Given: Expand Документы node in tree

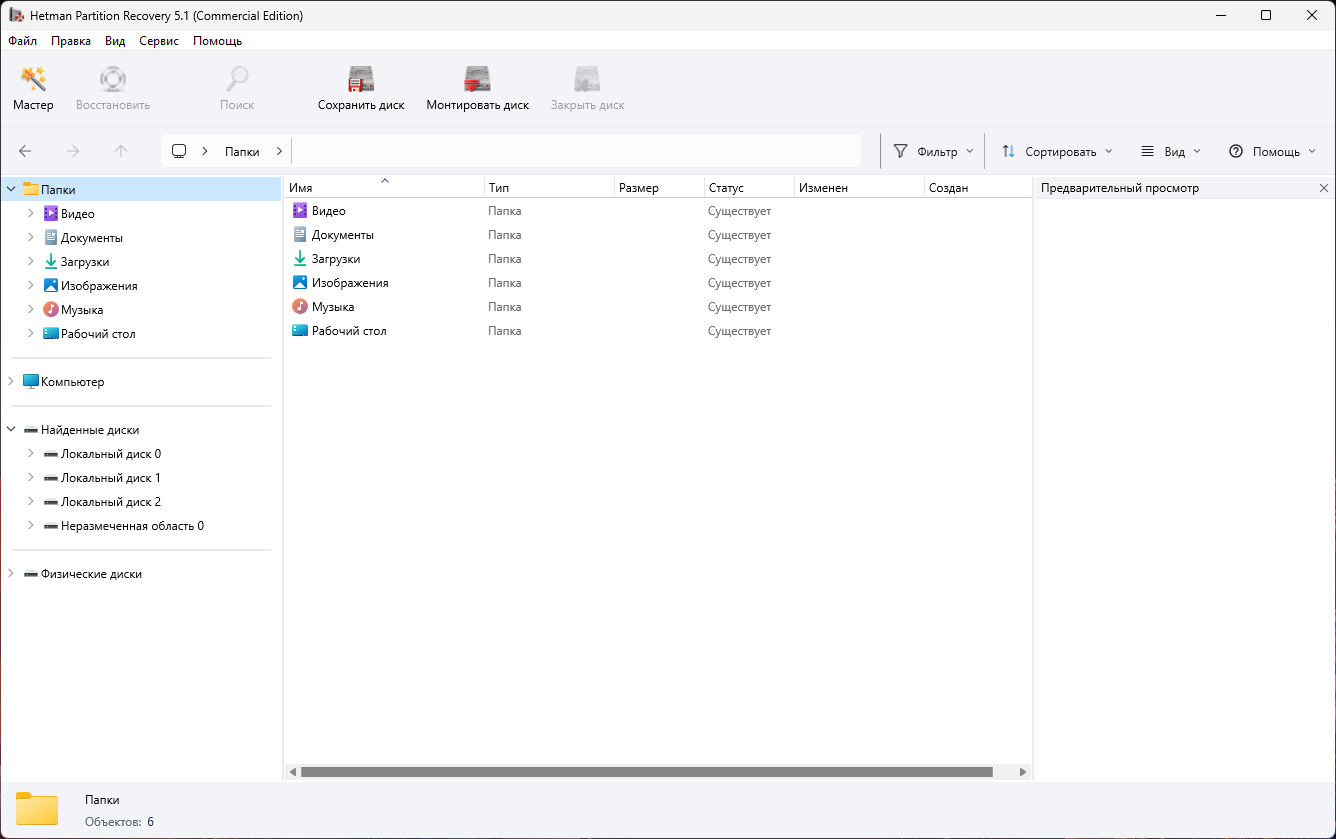Looking at the screenshot, I should (x=31, y=238).
